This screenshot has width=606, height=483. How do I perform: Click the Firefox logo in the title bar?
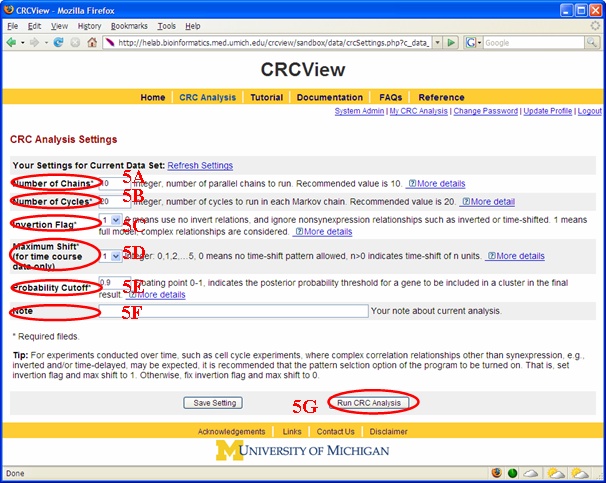point(9,10)
